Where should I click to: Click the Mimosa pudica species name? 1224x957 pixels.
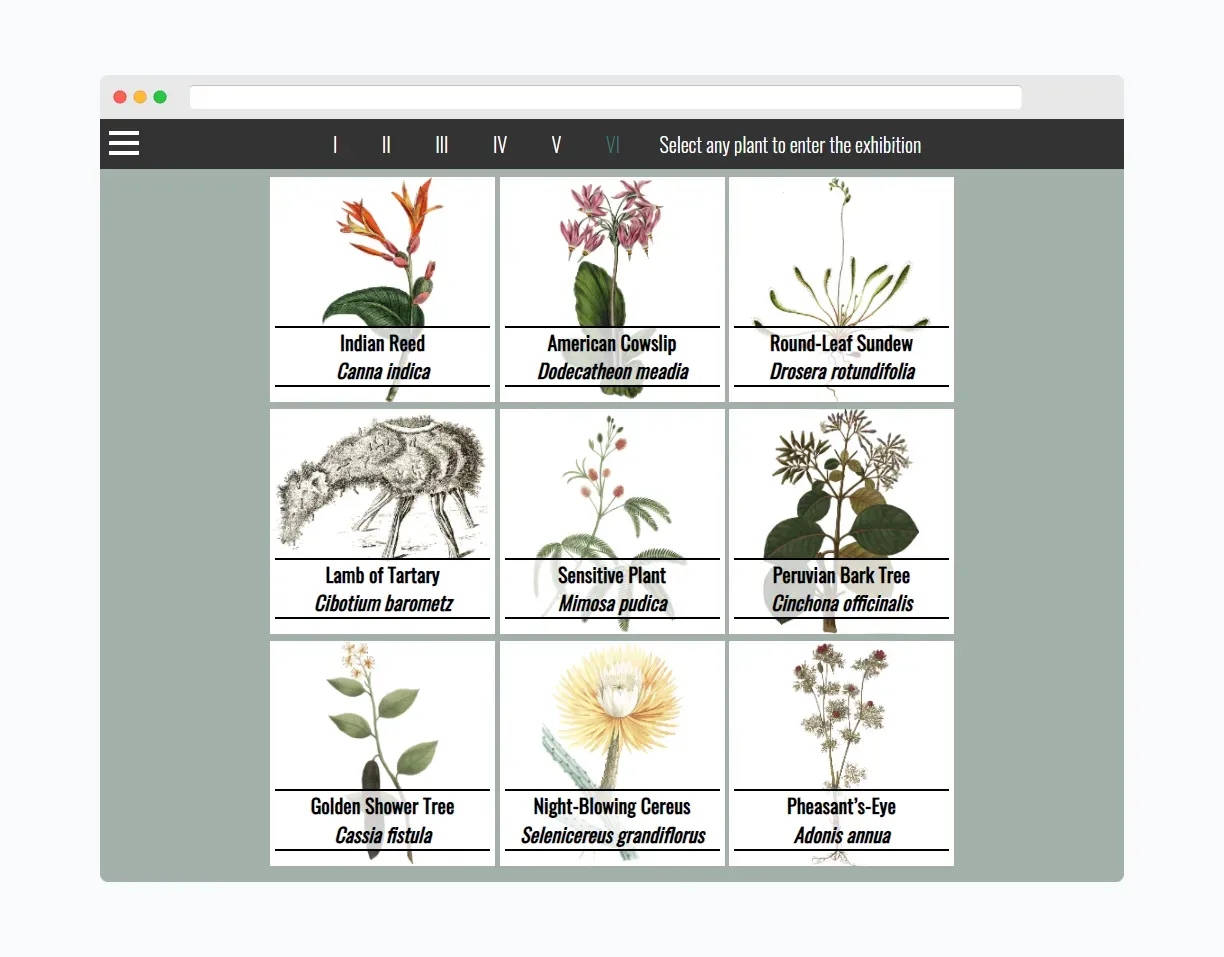pyautogui.click(x=611, y=604)
